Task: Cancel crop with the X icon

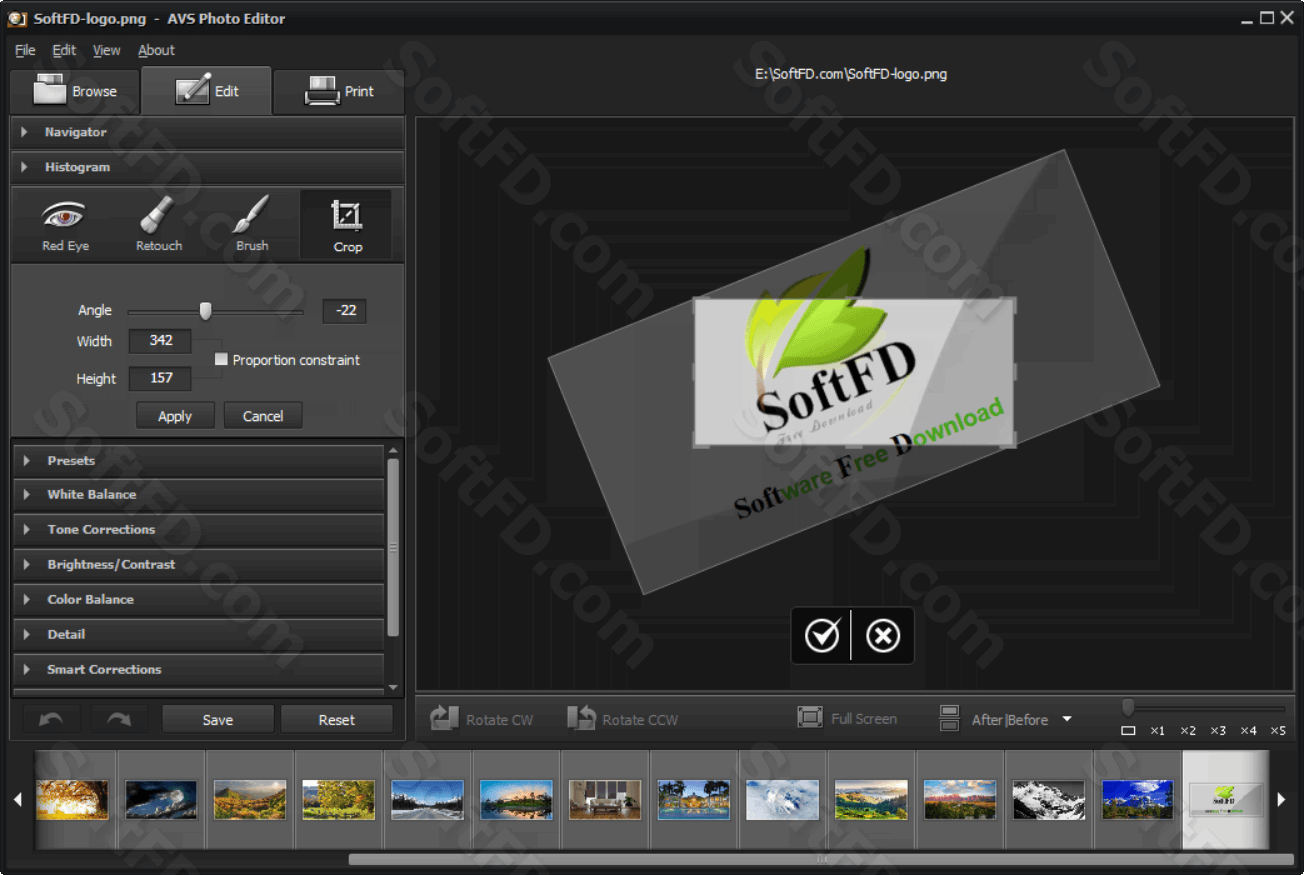Action: (x=883, y=635)
